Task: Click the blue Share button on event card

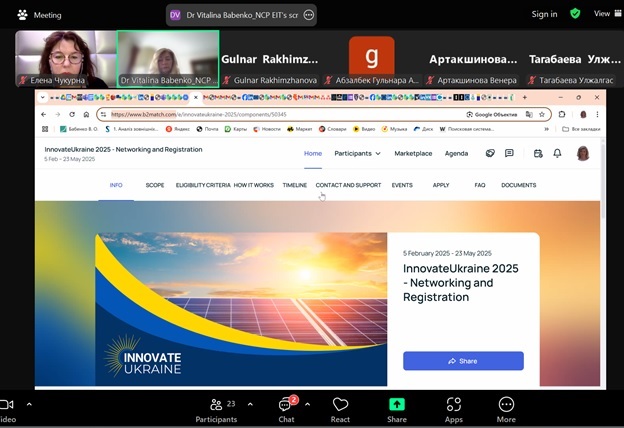Action: [x=463, y=361]
